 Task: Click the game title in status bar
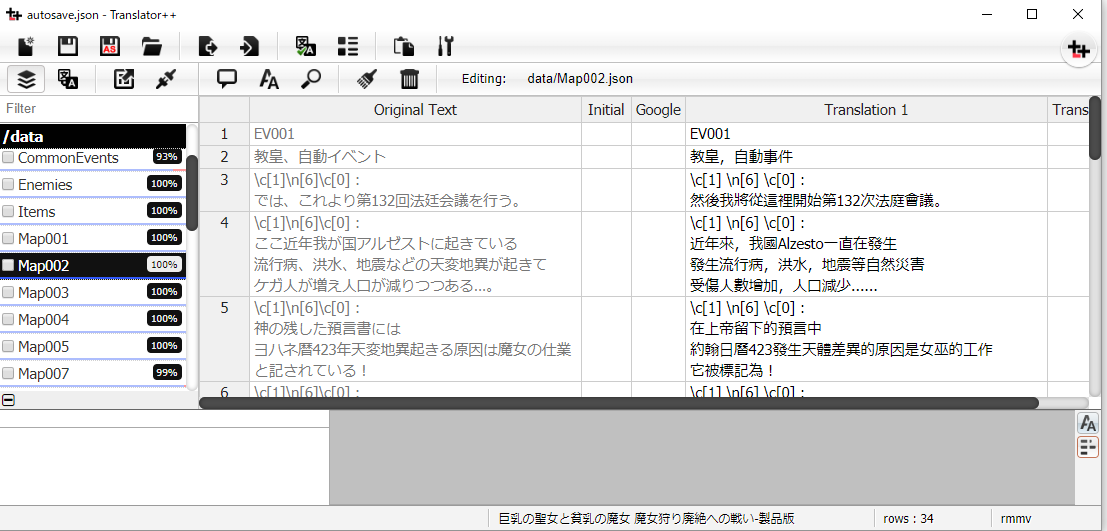[x=646, y=518]
